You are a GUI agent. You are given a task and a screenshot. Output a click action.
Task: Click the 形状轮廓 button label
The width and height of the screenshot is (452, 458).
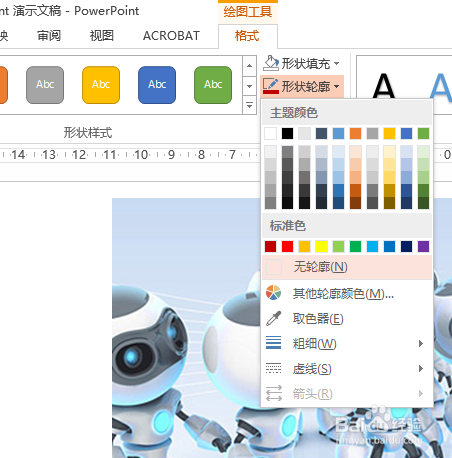[x=306, y=87]
